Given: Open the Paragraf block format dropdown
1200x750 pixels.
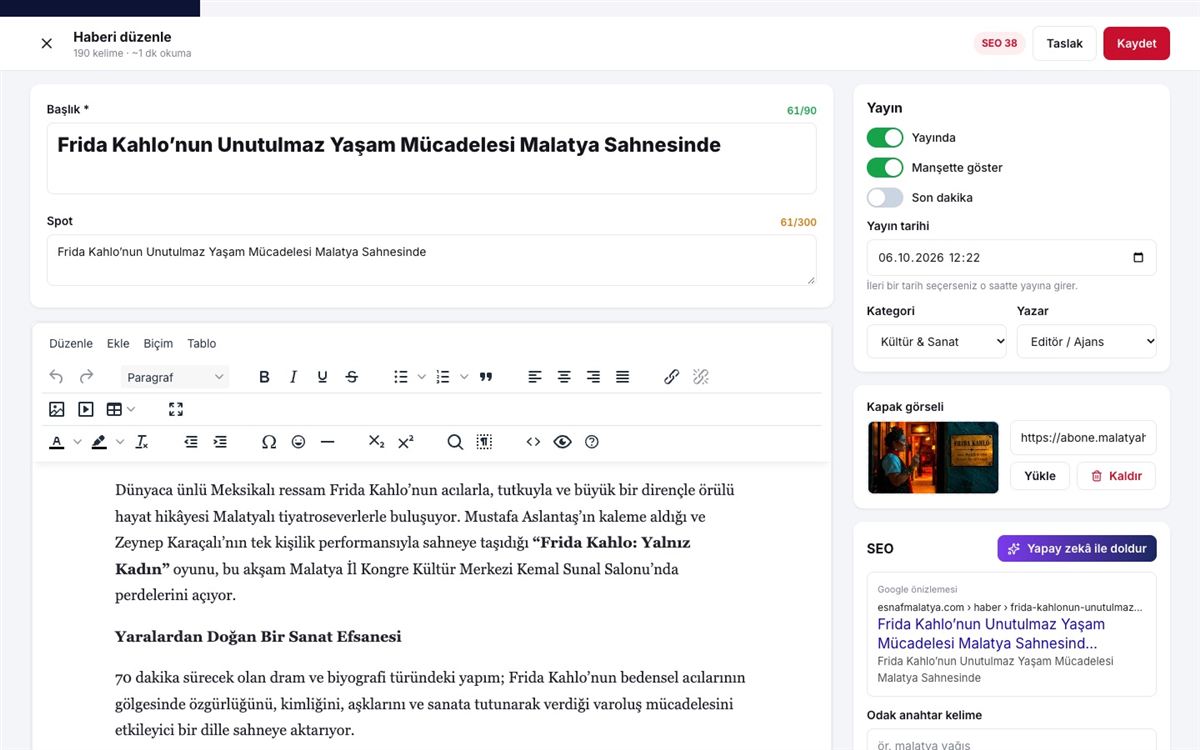Looking at the screenshot, I should (175, 377).
